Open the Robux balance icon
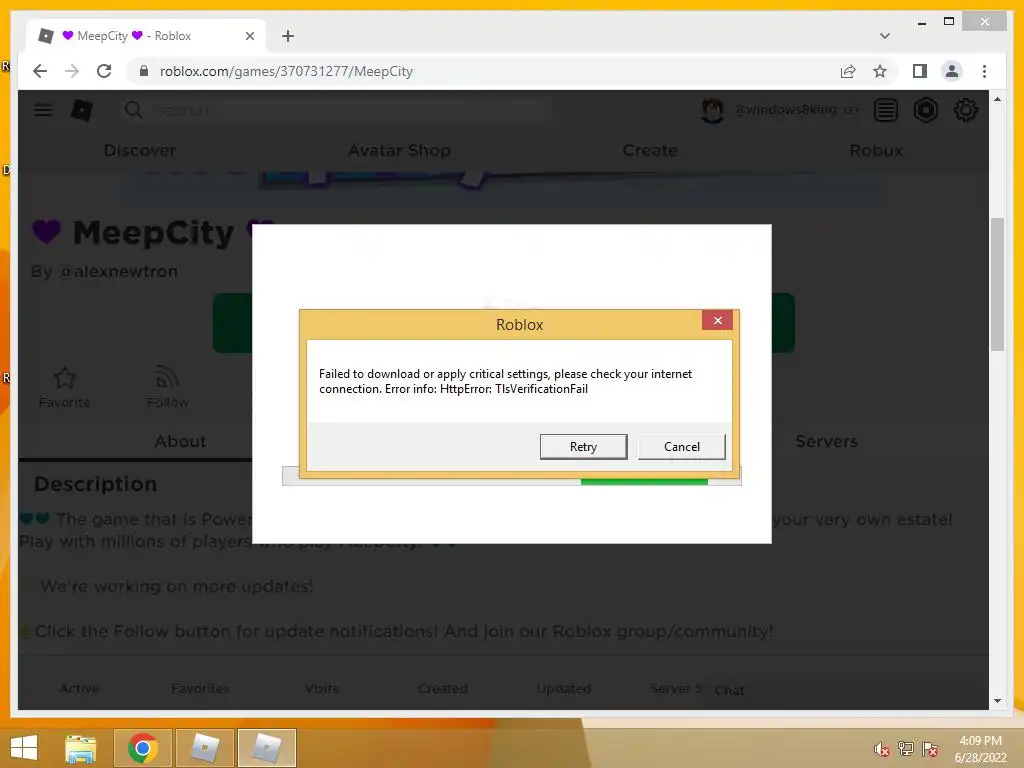 (x=925, y=110)
